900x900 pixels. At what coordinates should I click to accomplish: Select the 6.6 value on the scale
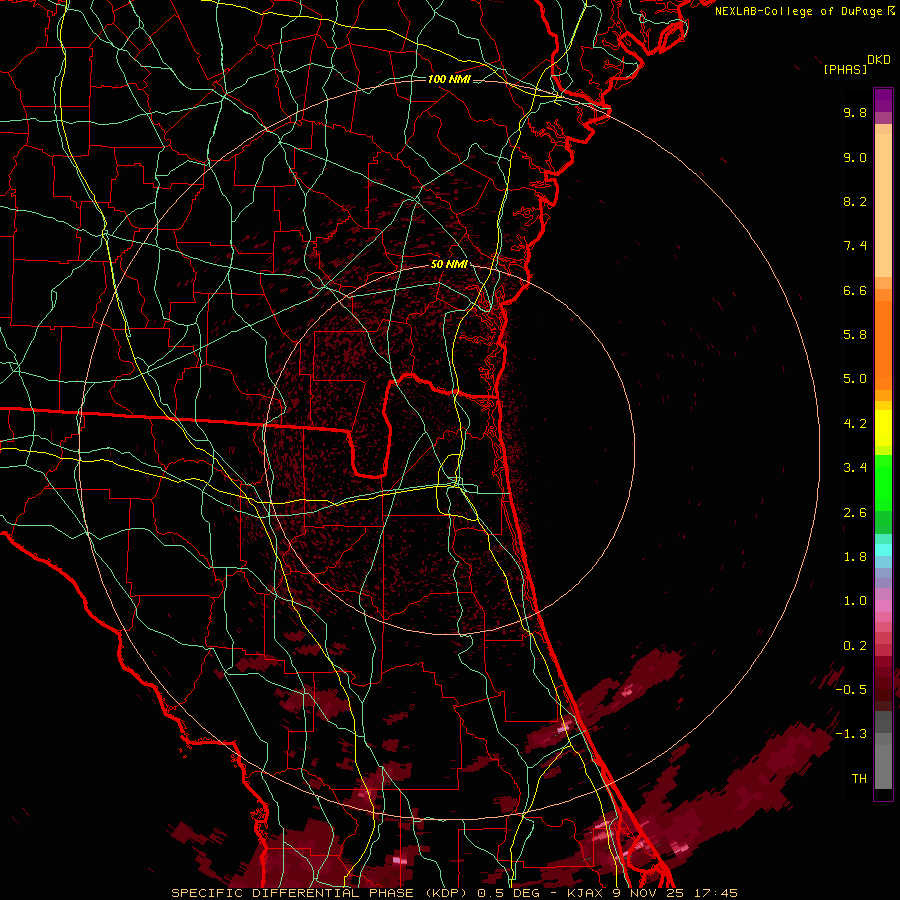pyautogui.click(x=855, y=290)
